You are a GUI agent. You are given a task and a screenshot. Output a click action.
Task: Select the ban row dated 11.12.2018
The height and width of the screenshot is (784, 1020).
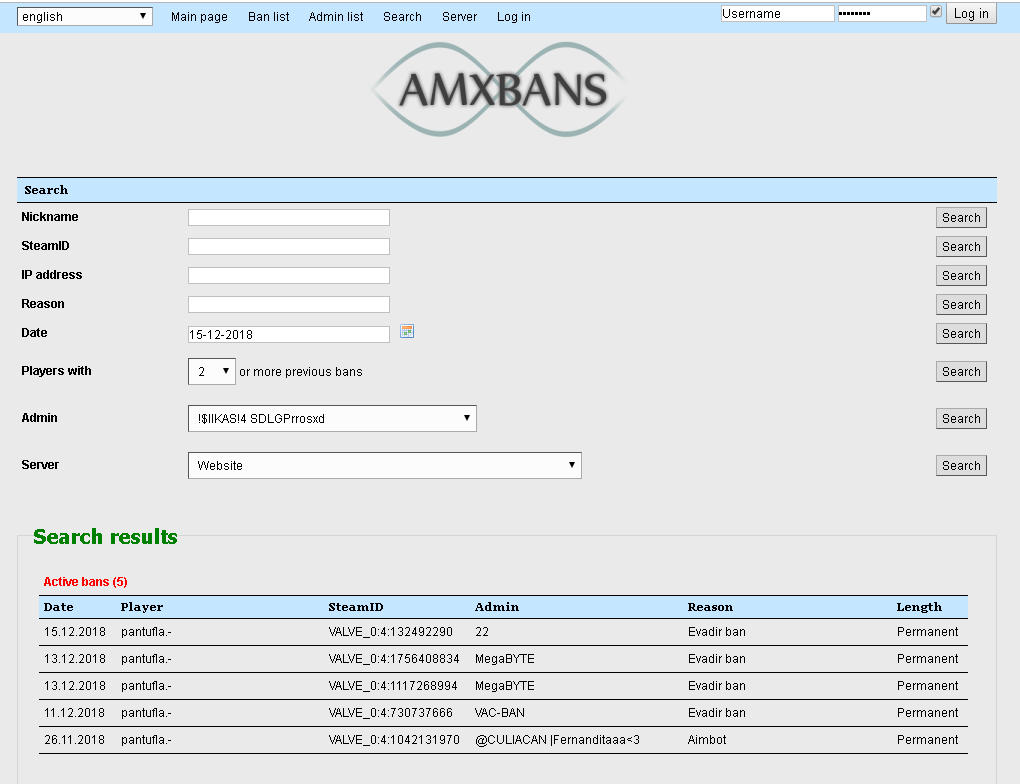(503, 713)
